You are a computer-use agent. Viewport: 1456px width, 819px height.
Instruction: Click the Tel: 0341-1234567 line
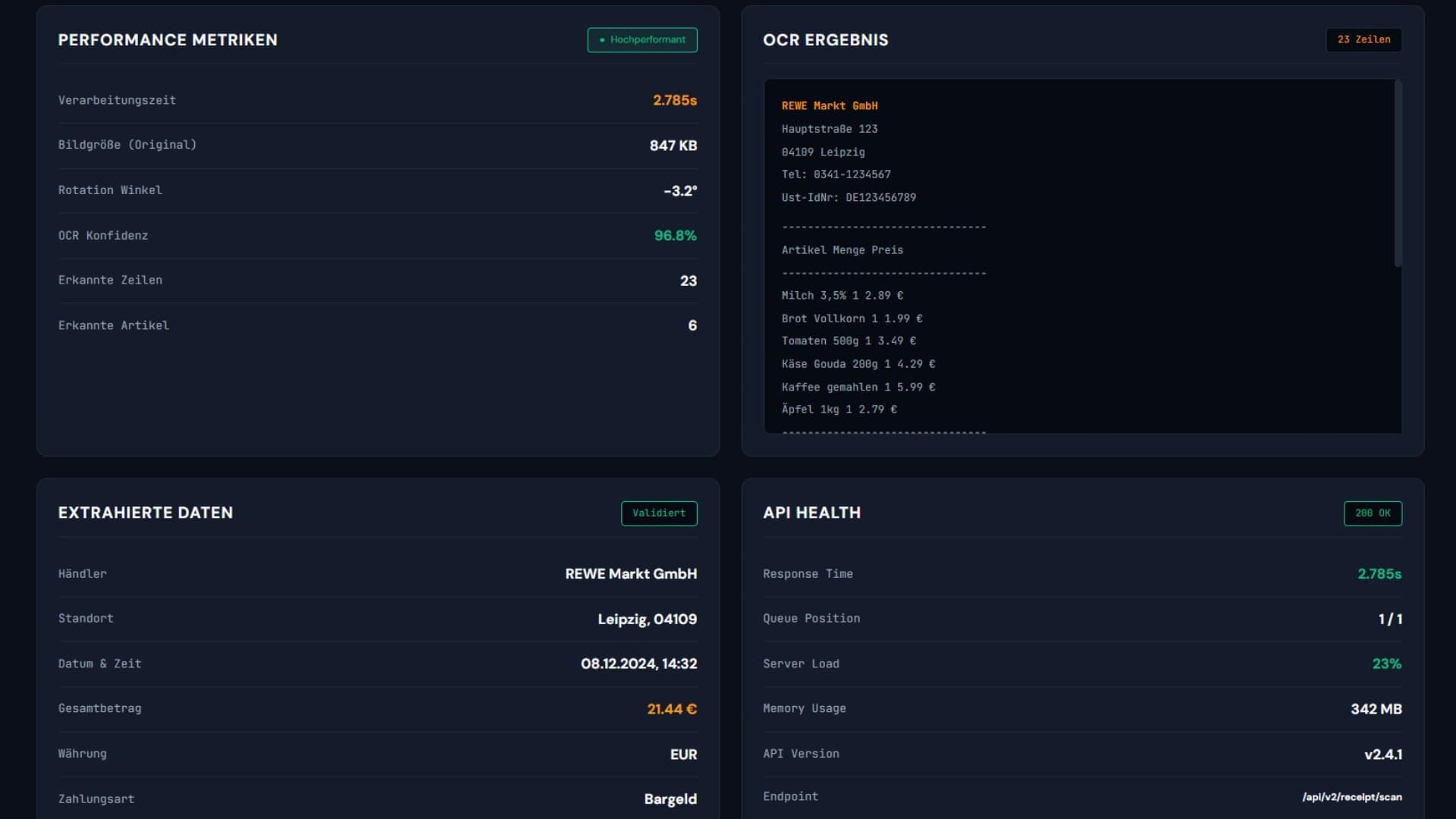point(836,174)
